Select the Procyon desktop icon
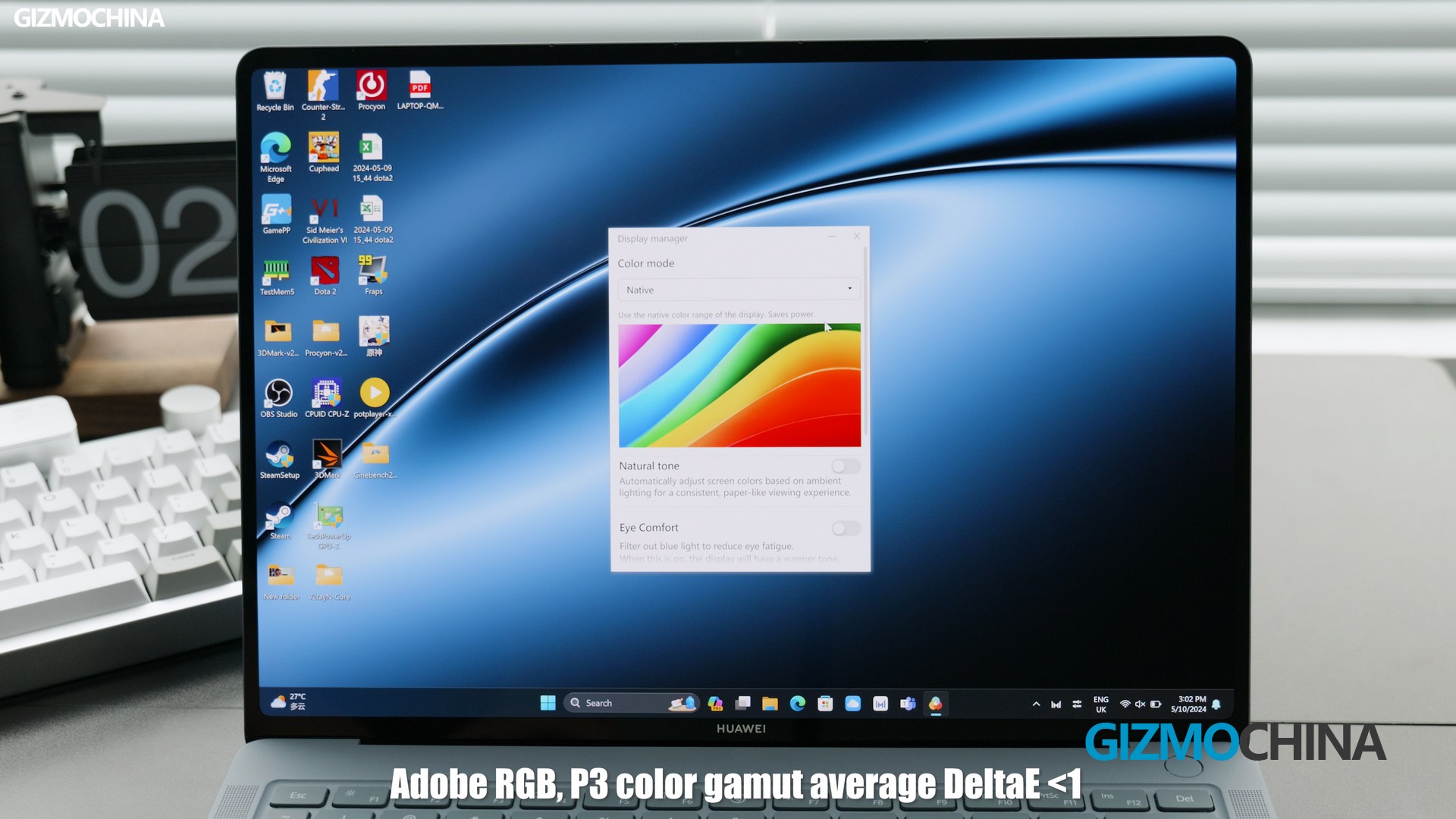This screenshot has height=819, width=1456. [372, 91]
